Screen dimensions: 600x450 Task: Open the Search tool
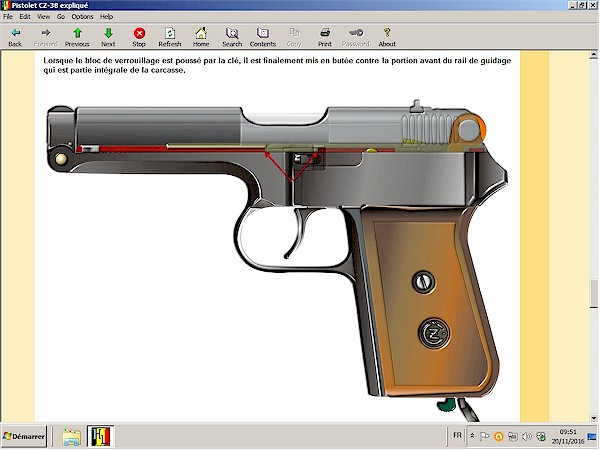[232, 38]
